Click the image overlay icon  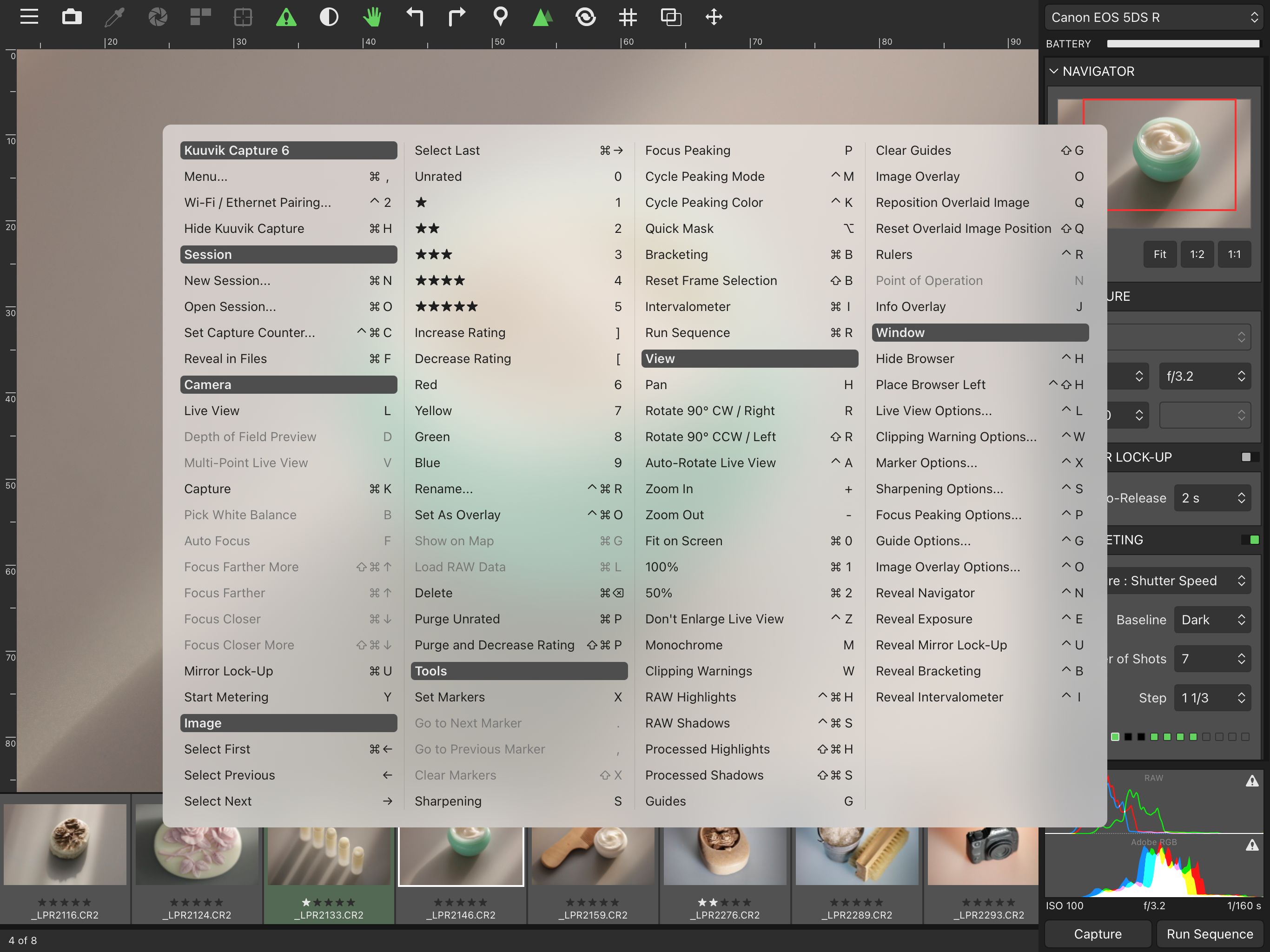(671, 17)
